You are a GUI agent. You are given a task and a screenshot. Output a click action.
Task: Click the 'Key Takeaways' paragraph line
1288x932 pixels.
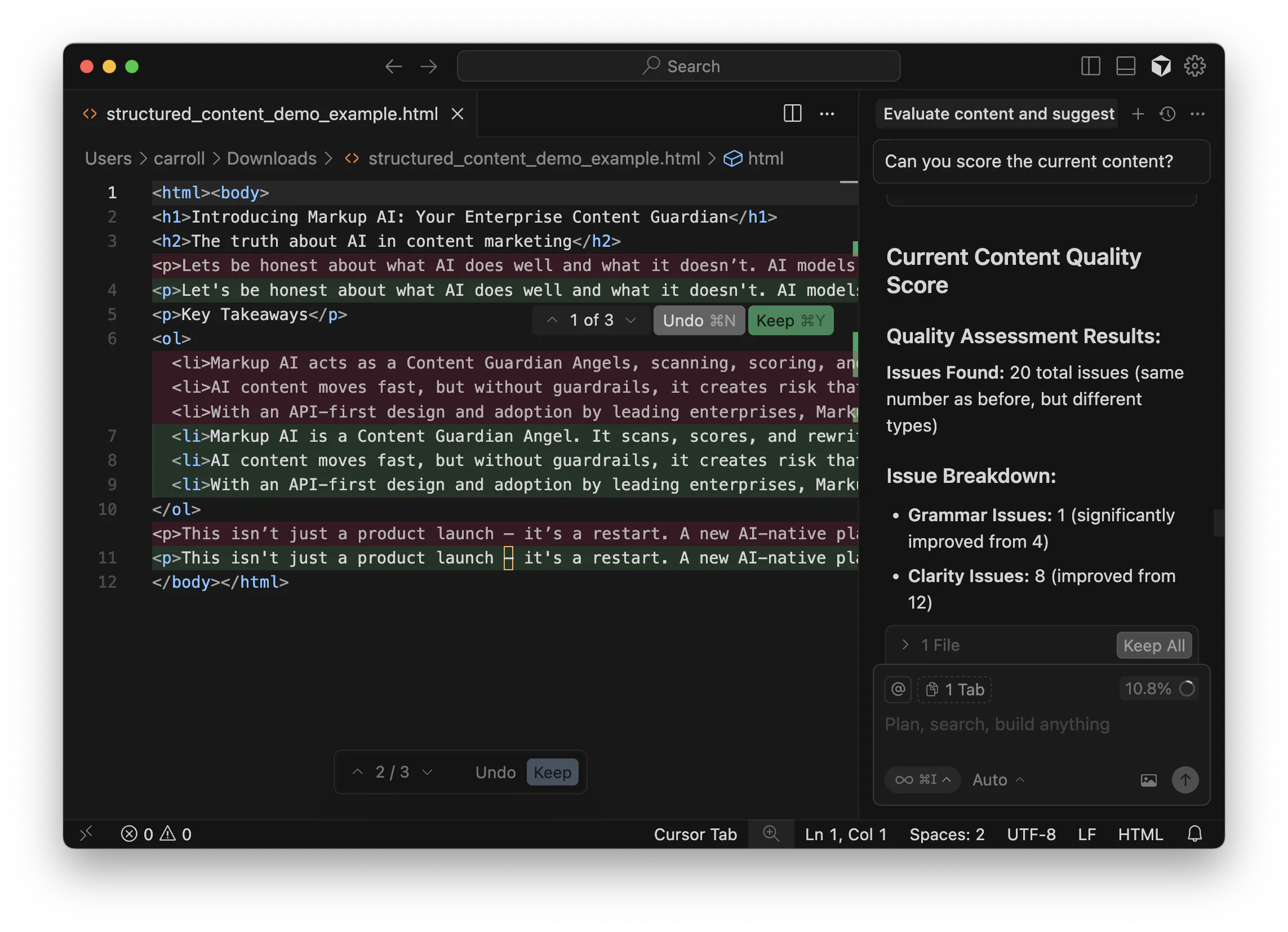[x=249, y=314]
